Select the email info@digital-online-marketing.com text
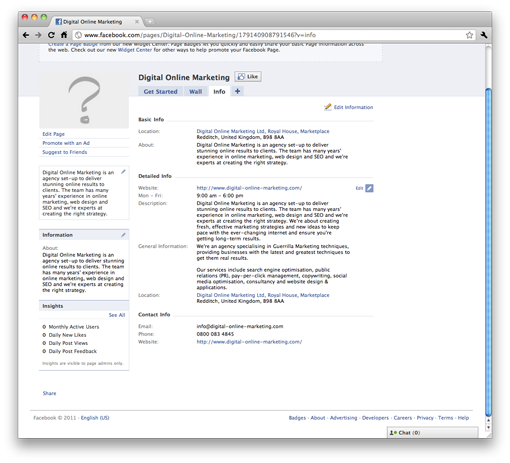 (x=240, y=326)
